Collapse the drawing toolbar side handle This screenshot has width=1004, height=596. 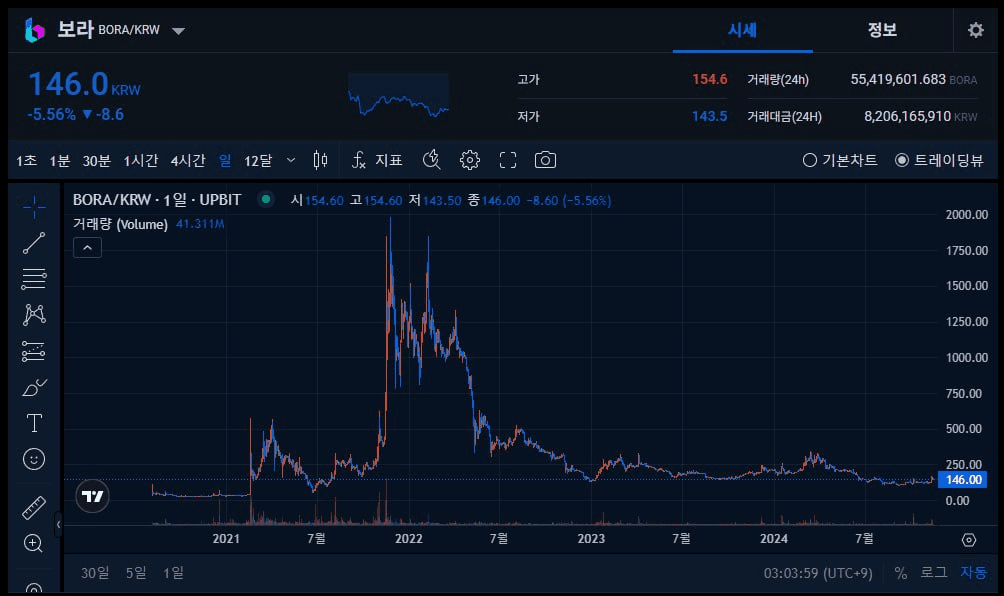(58, 525)
